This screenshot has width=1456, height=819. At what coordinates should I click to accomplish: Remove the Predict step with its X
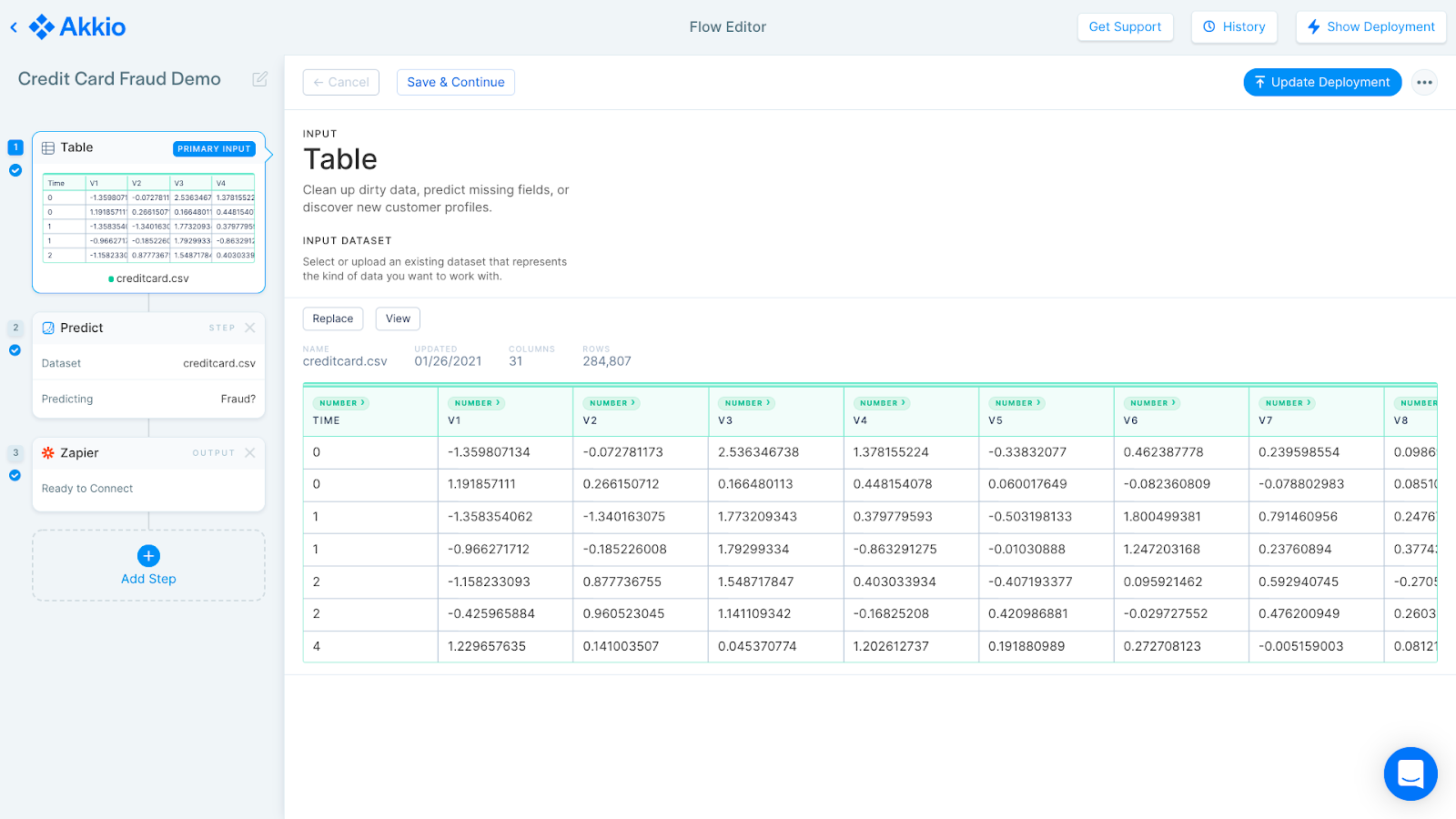tap(251, 328)
